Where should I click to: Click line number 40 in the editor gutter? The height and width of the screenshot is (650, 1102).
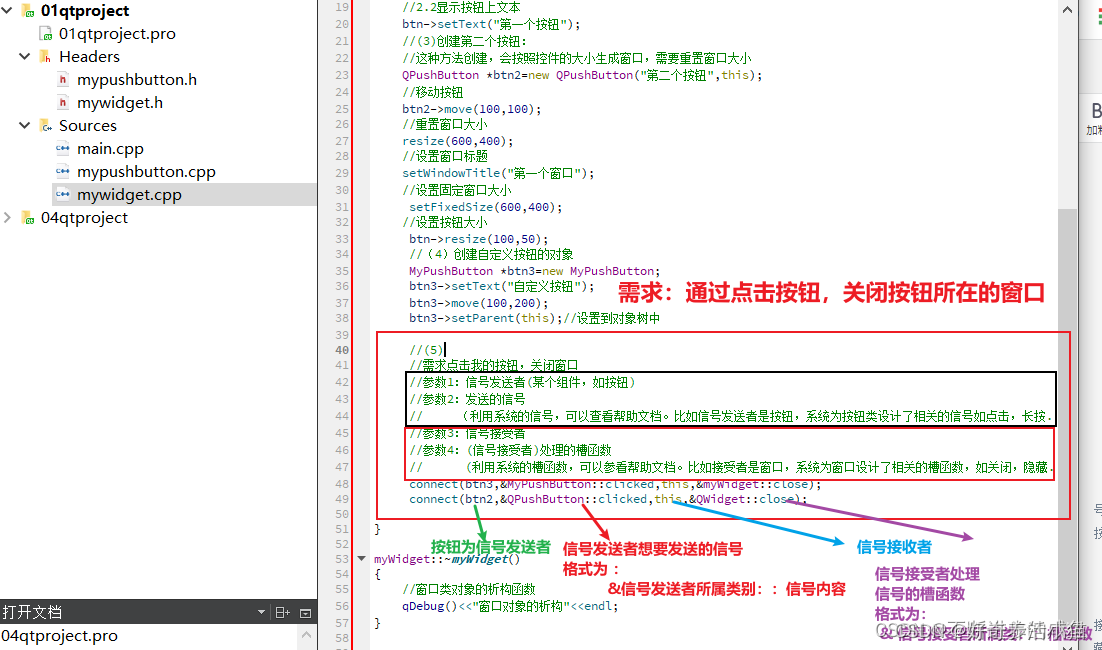341,349
